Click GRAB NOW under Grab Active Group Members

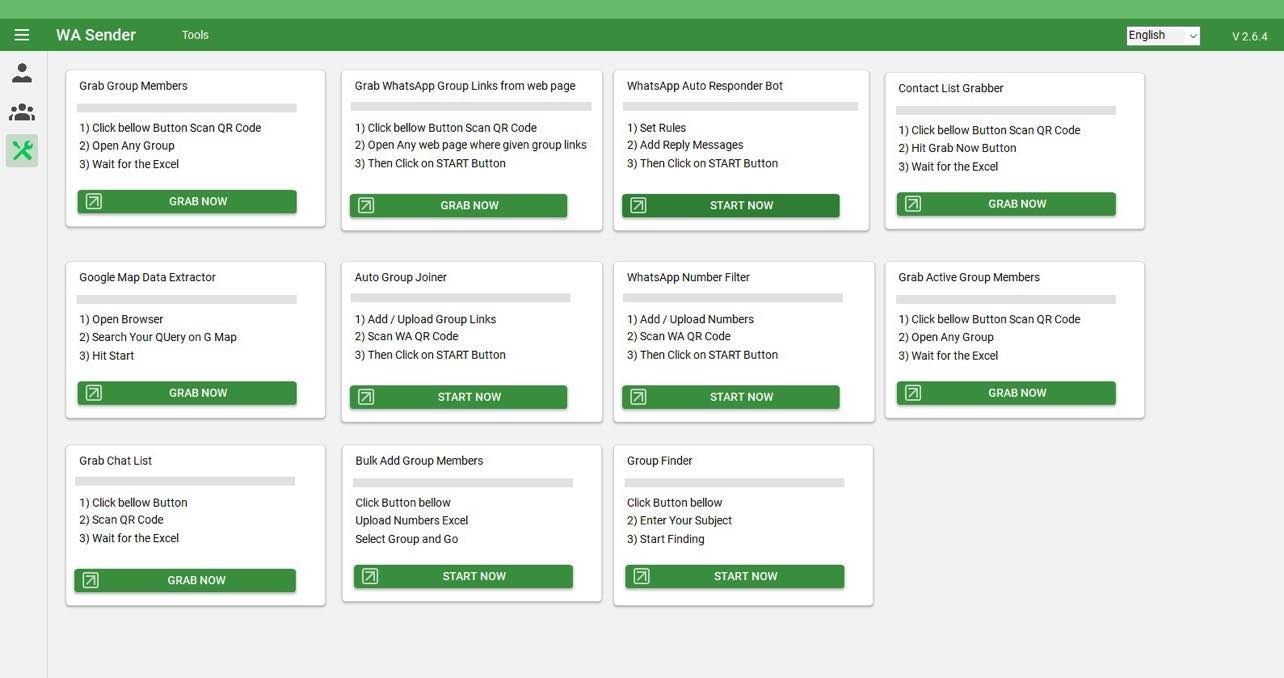pyautogui.click(x=1006, y=393)
